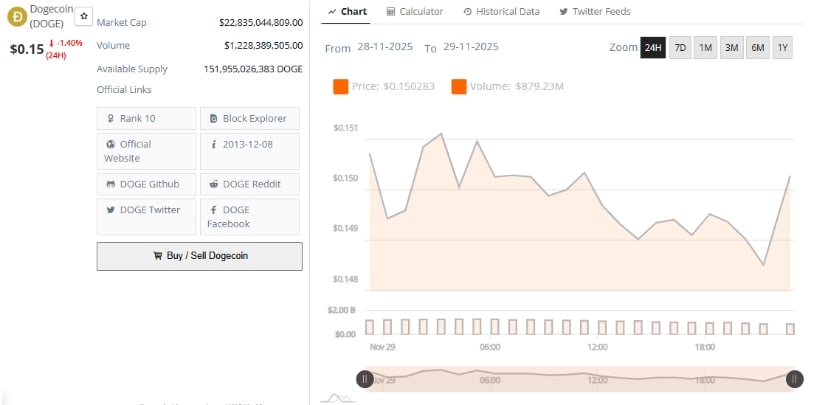
Task: Open the DOGE Twitter page
Action: pos(146,210)
